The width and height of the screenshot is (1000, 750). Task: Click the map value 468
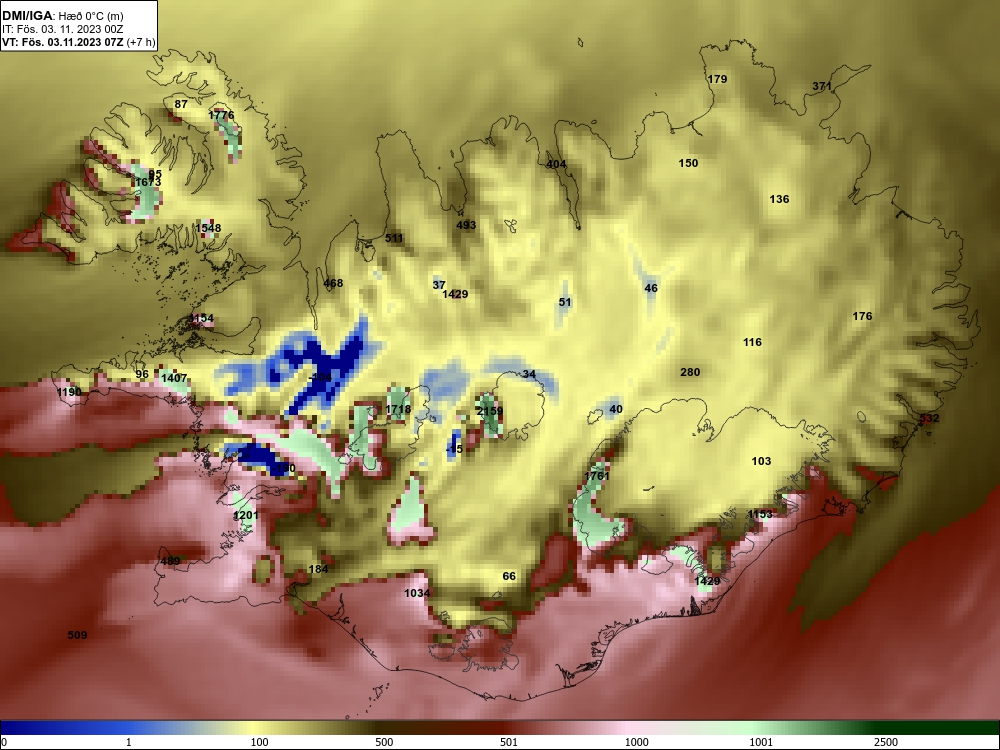coord(333,283)
